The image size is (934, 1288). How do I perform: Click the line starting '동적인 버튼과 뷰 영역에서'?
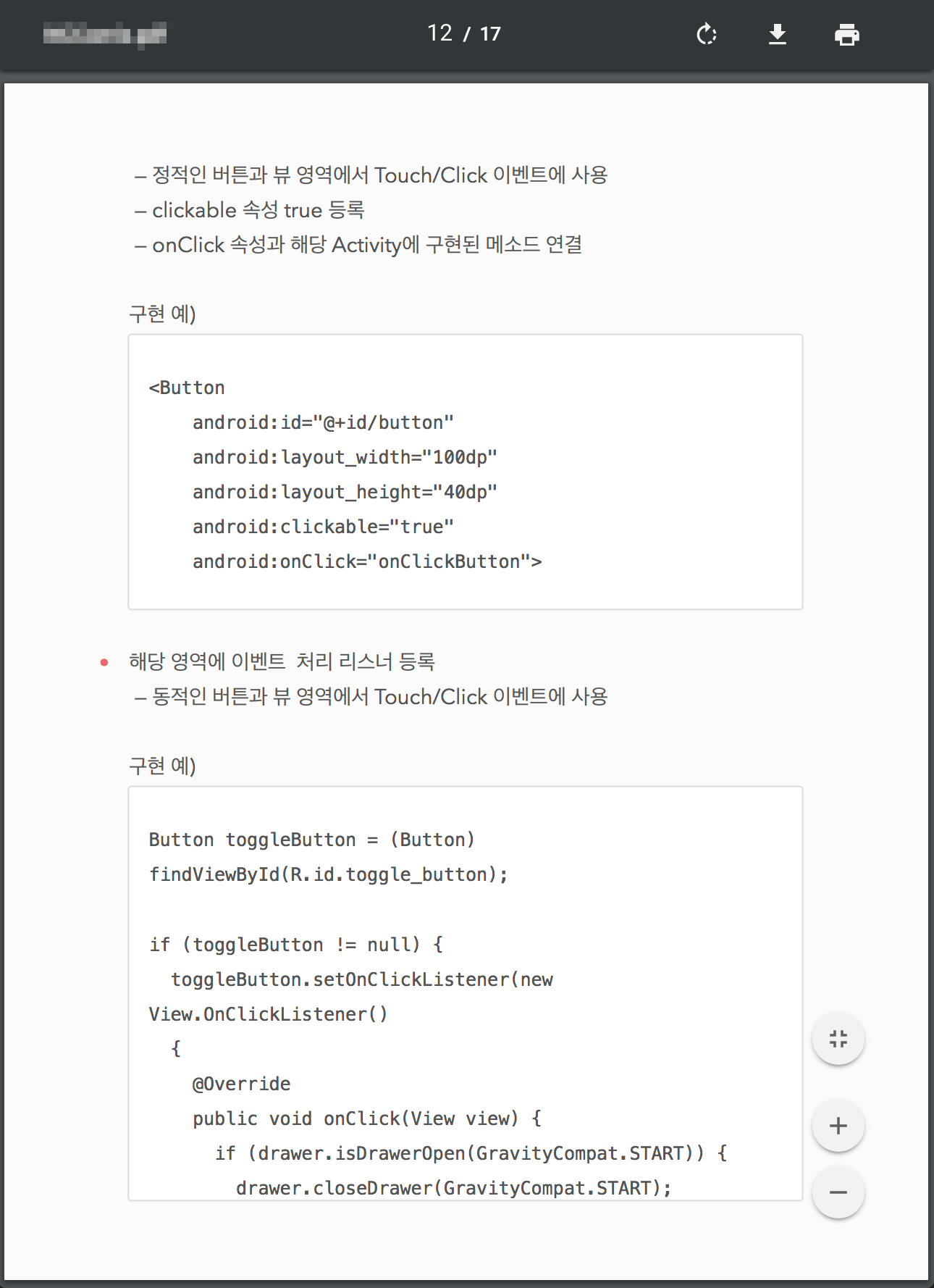(x=371, y=697)
